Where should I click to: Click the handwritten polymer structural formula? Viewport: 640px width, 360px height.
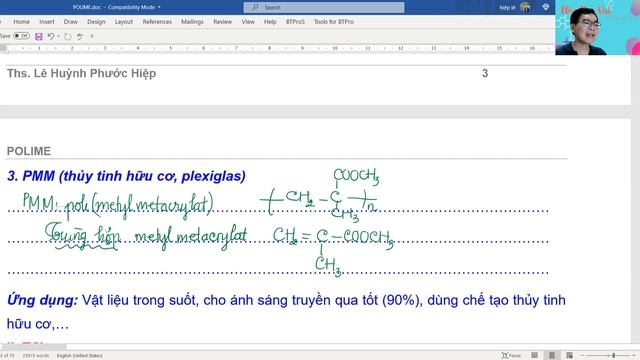tap(320, 195)
